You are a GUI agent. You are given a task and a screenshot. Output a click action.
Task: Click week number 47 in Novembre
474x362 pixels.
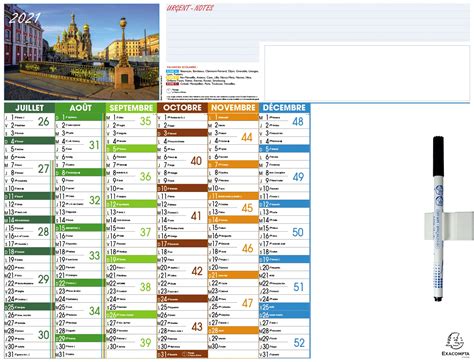248,303
